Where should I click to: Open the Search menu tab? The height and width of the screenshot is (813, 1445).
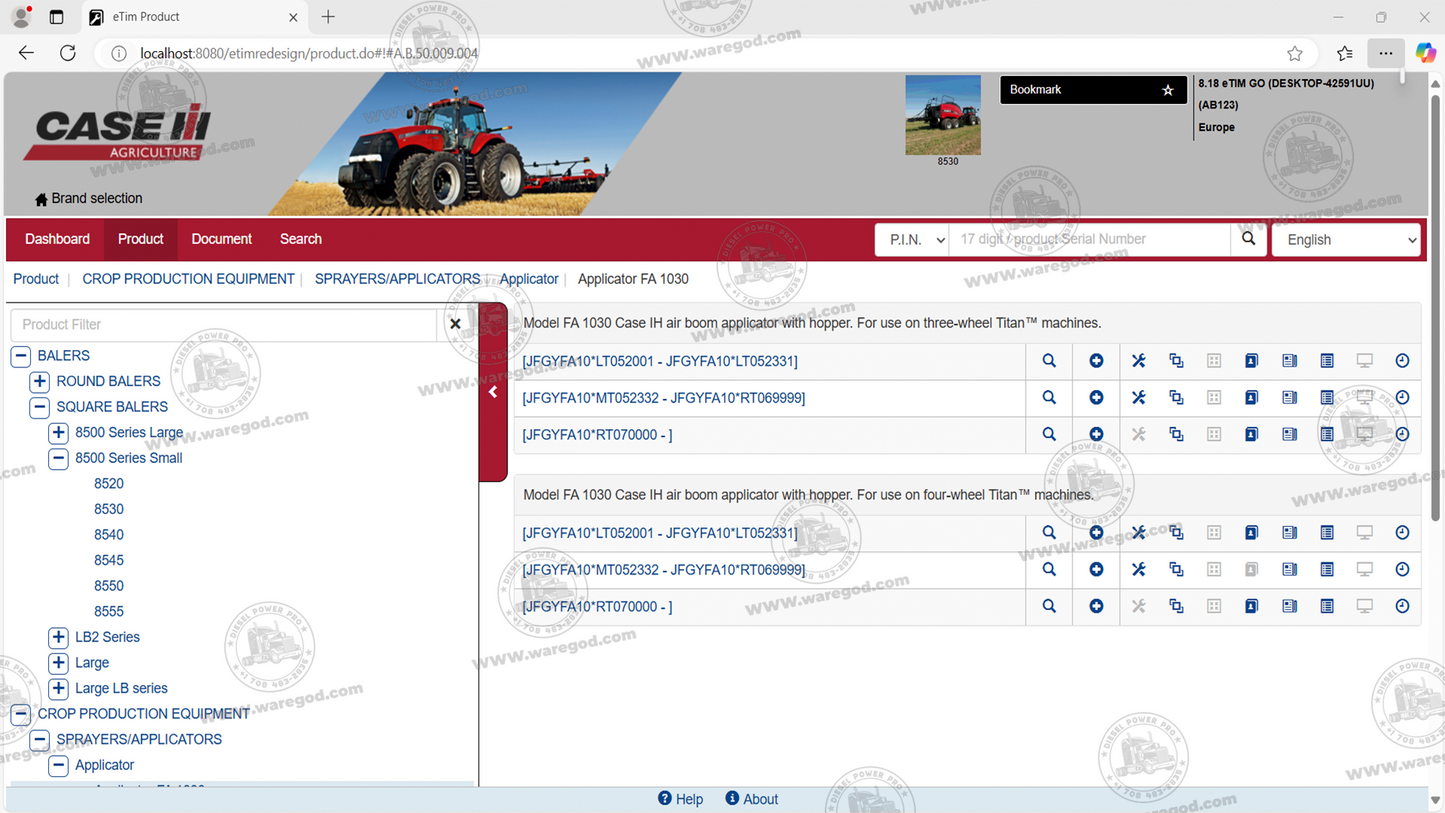(301, 239)
